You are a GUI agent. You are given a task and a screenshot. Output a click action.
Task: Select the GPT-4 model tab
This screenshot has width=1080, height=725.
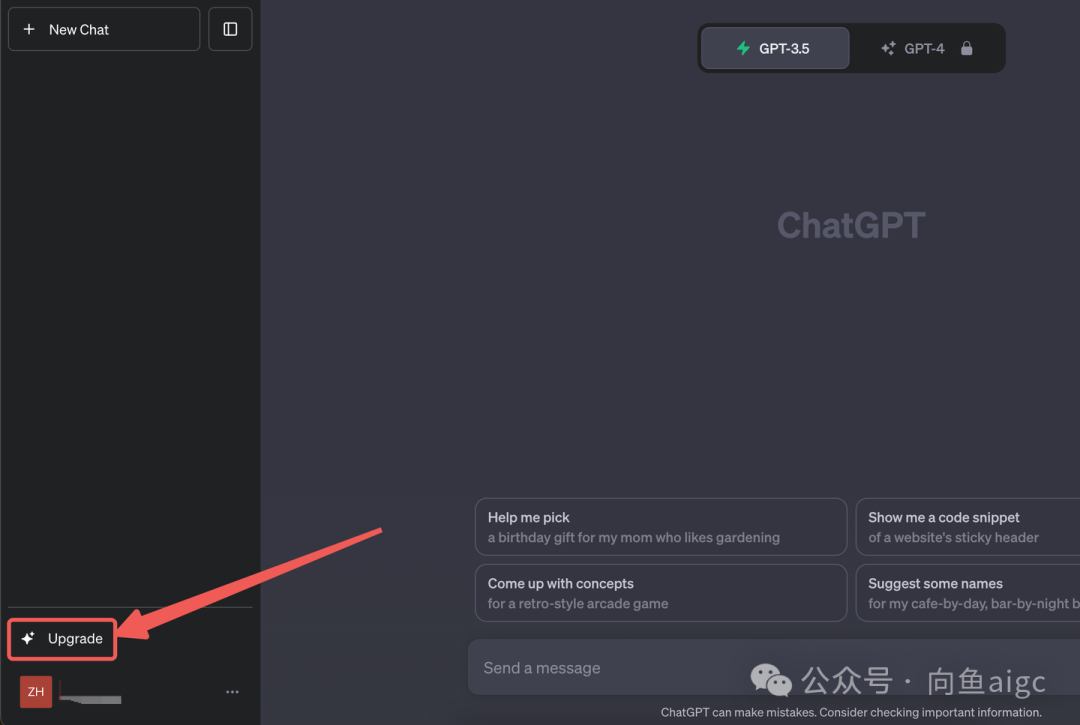926,48
